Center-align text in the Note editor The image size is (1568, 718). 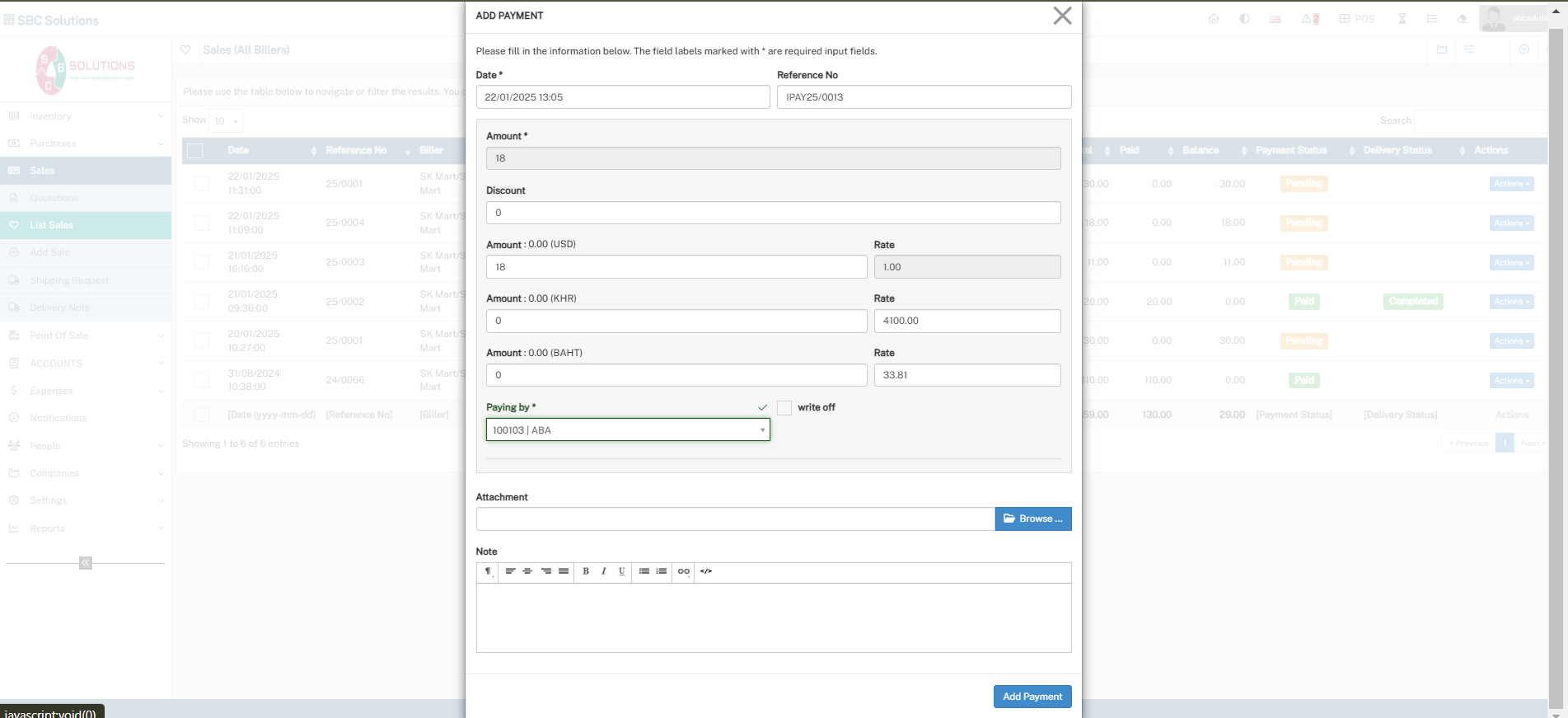527,571
